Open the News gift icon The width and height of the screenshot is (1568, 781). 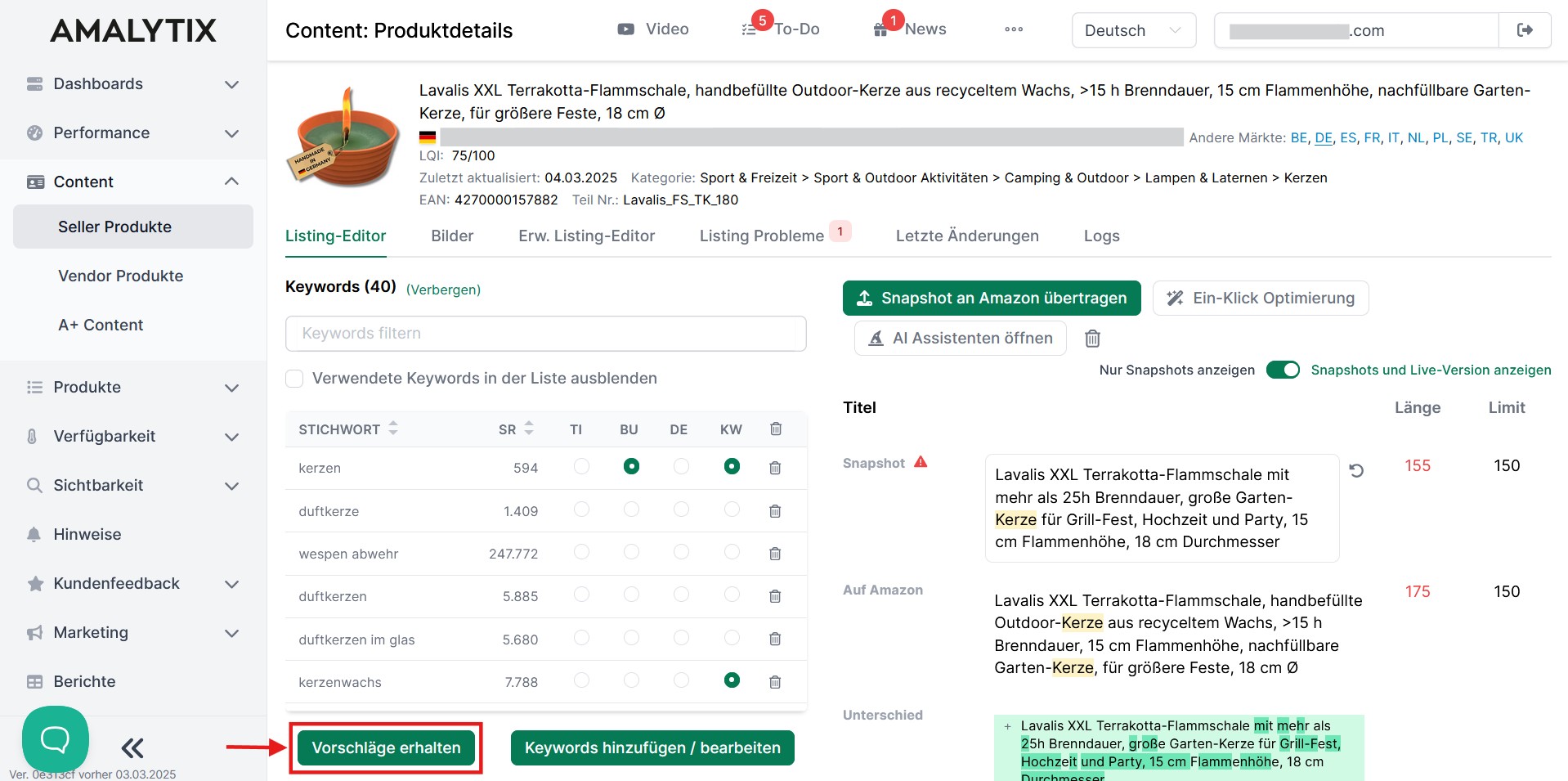point(880,30)
